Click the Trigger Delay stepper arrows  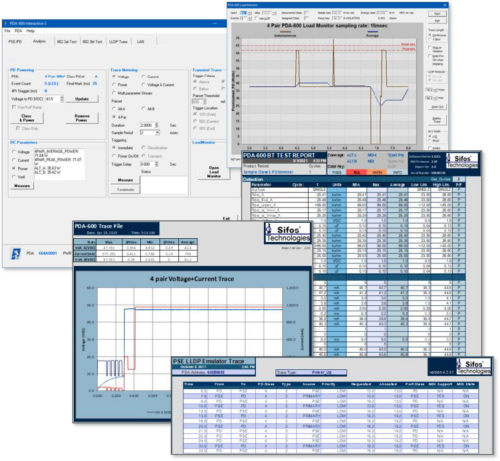[156, 164]
